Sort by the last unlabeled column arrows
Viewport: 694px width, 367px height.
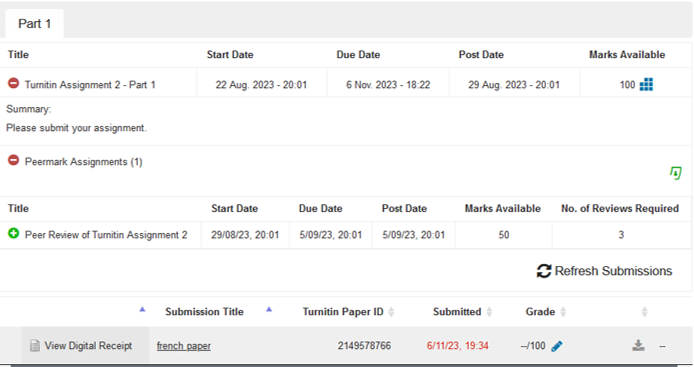click(x=644, y=312)
